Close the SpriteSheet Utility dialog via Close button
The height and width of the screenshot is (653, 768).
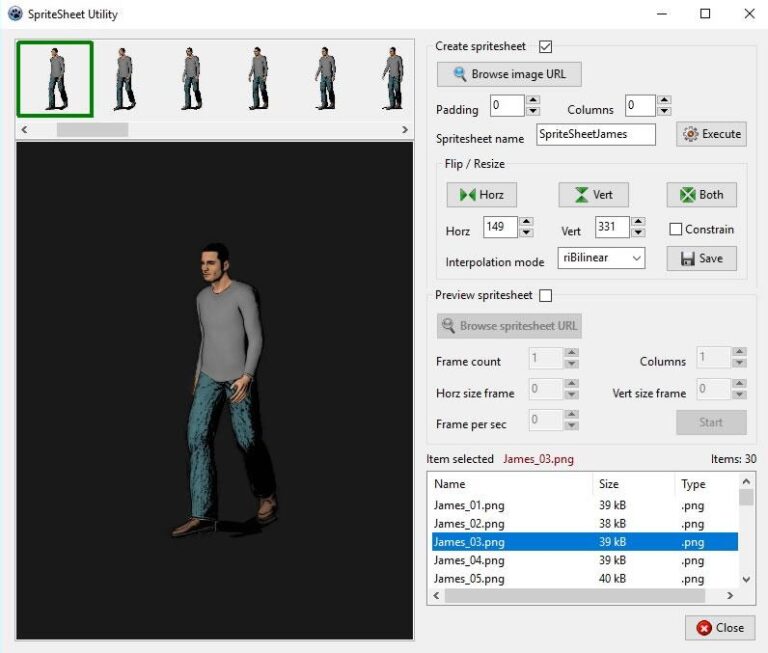(720, 628)
